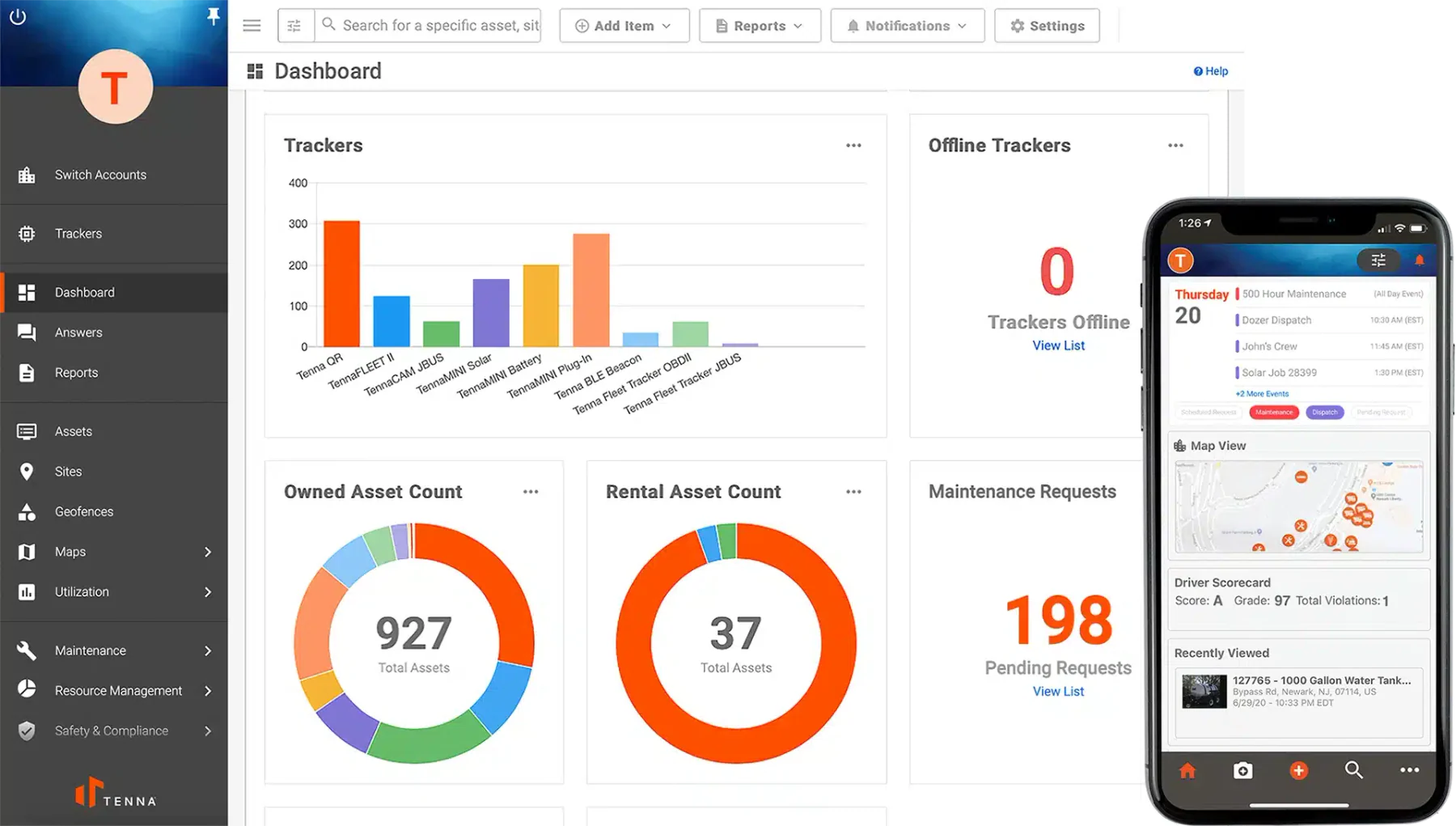Screen dimensions: 1456x826
Task: Select Dashboard in the sidebar
Action: (x=114, y=292)
